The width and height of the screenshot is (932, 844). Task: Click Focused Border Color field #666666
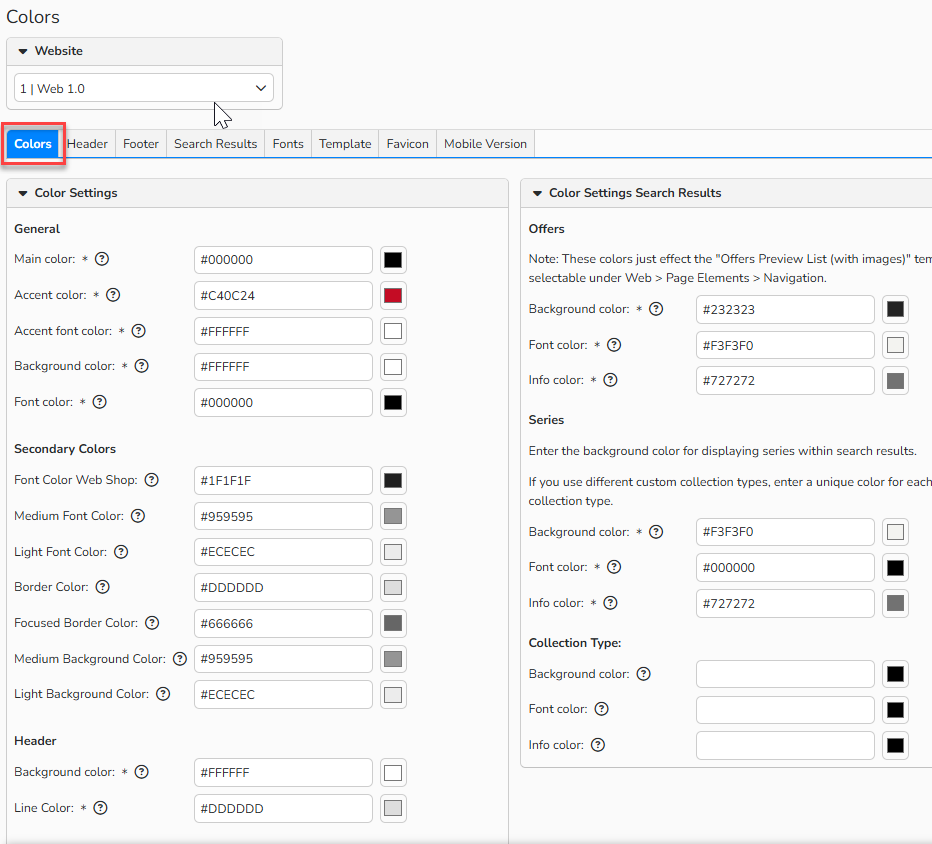tap(283, 623)
